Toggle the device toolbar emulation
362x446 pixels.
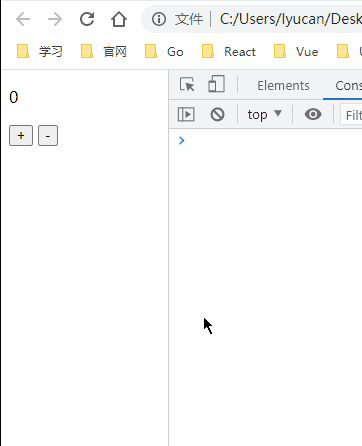pos(216,84)
